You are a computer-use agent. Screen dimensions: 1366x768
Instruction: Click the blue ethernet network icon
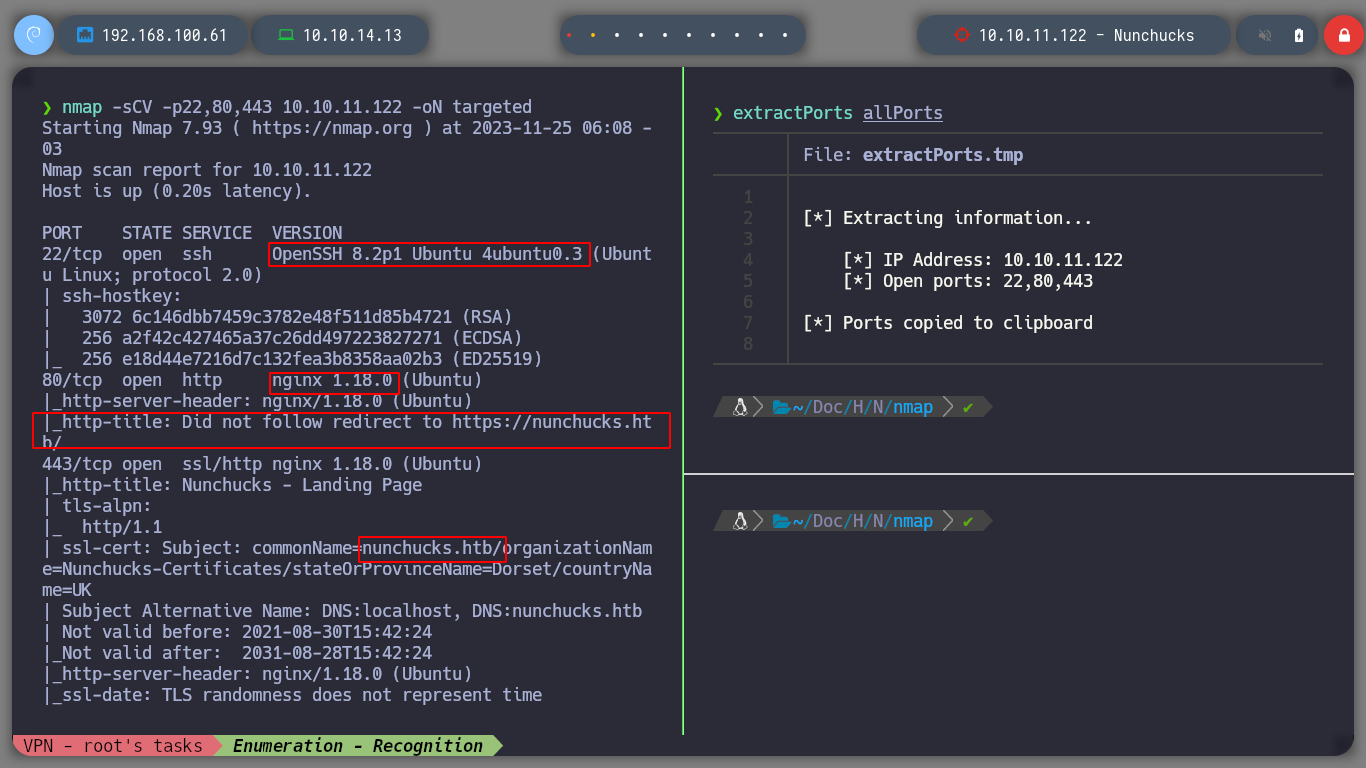(x=85, y=35)
